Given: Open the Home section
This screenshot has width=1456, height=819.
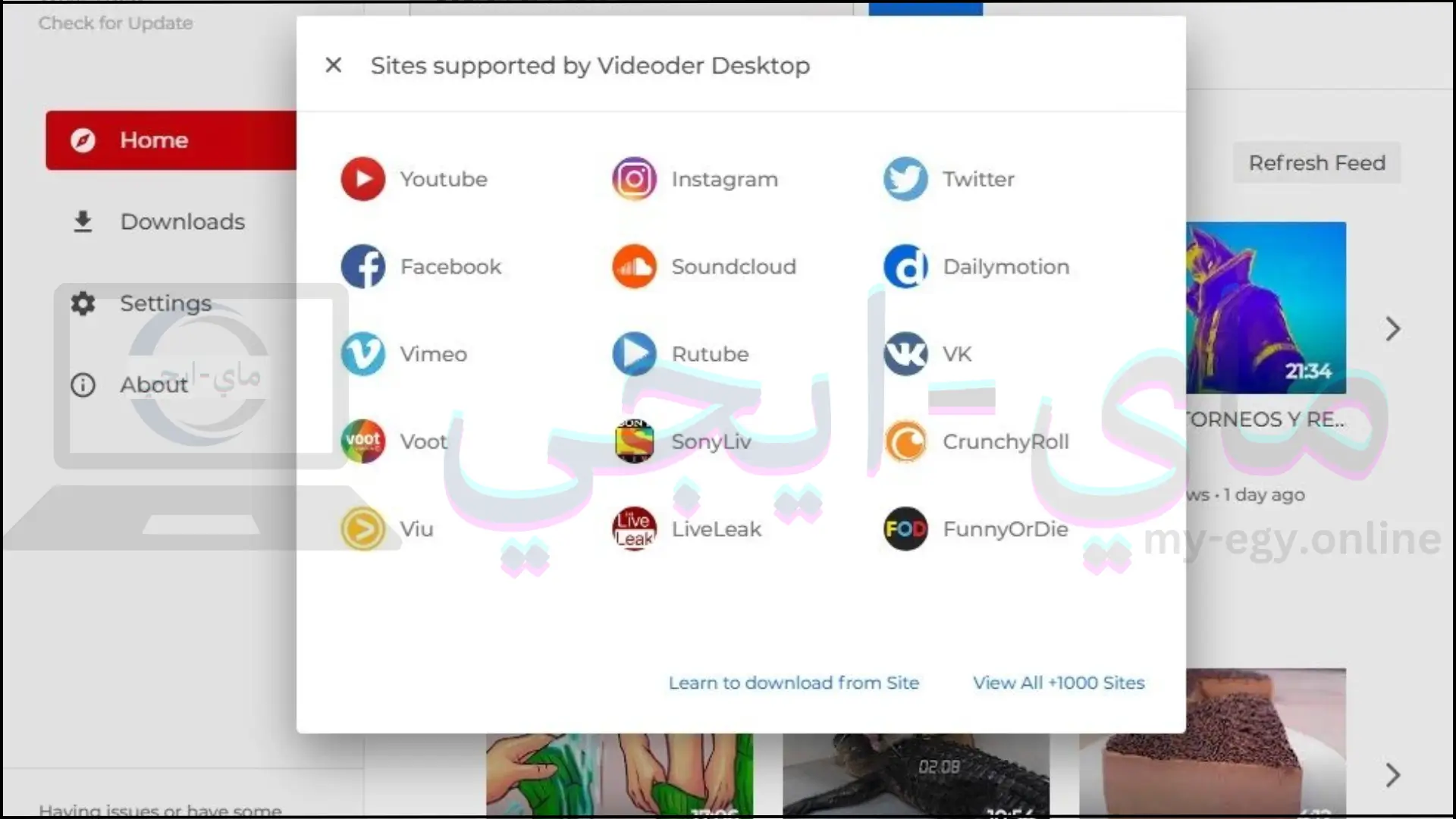Looking at the screenshot, I should click(x=170, y=140).
